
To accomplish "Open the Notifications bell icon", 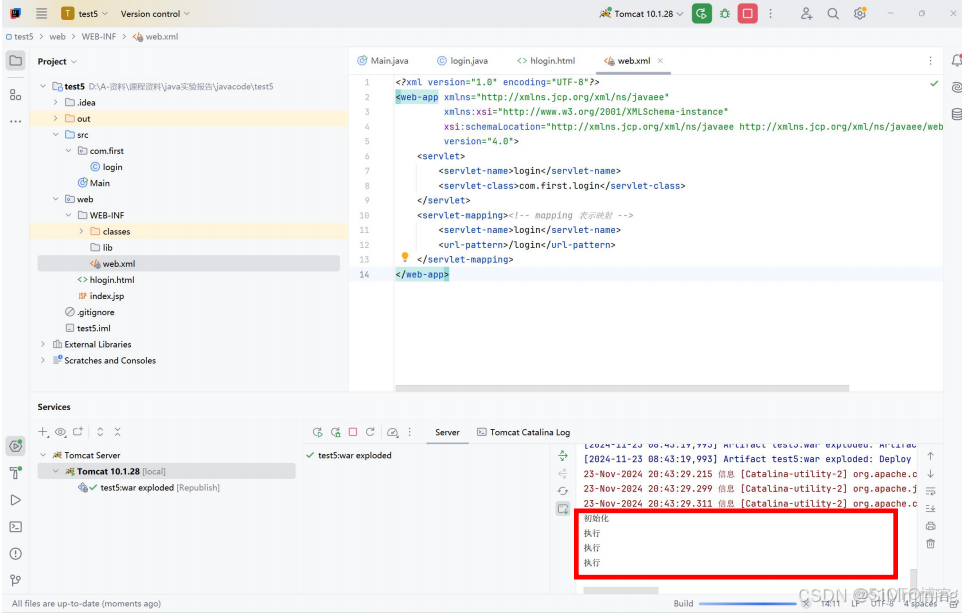I will (955, 61).
